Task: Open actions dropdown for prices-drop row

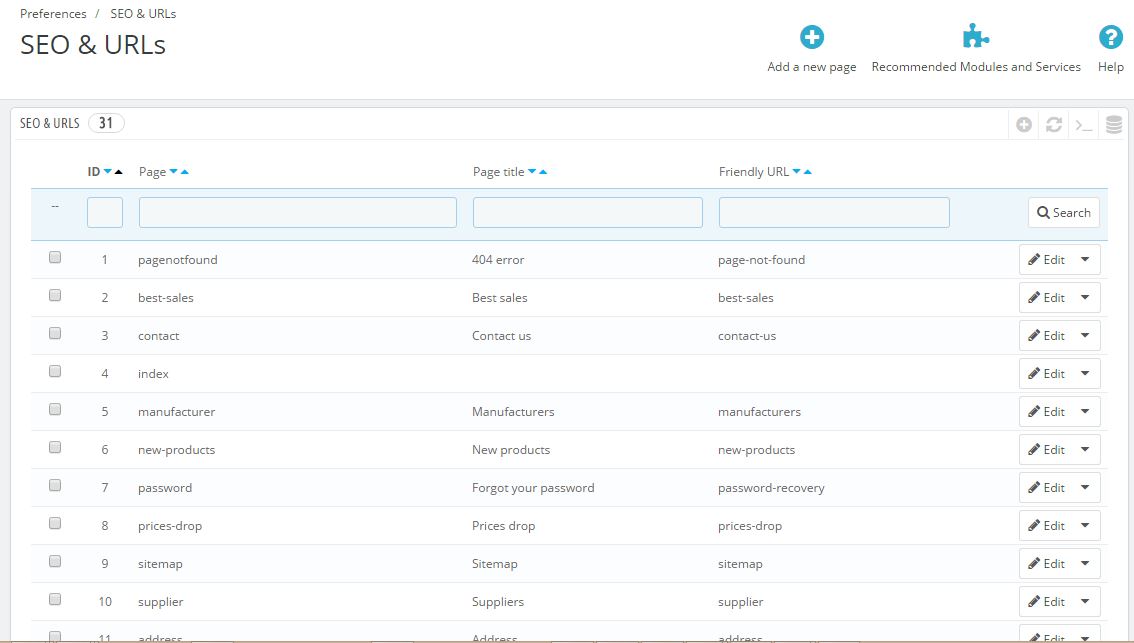Action: pos(1086,525)
